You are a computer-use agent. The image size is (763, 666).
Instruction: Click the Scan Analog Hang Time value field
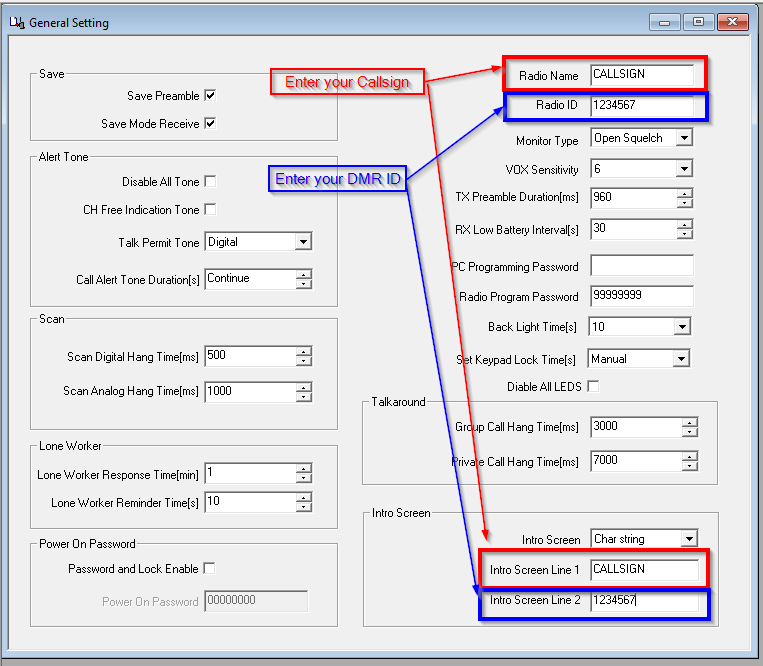click(x=250, y=392)
